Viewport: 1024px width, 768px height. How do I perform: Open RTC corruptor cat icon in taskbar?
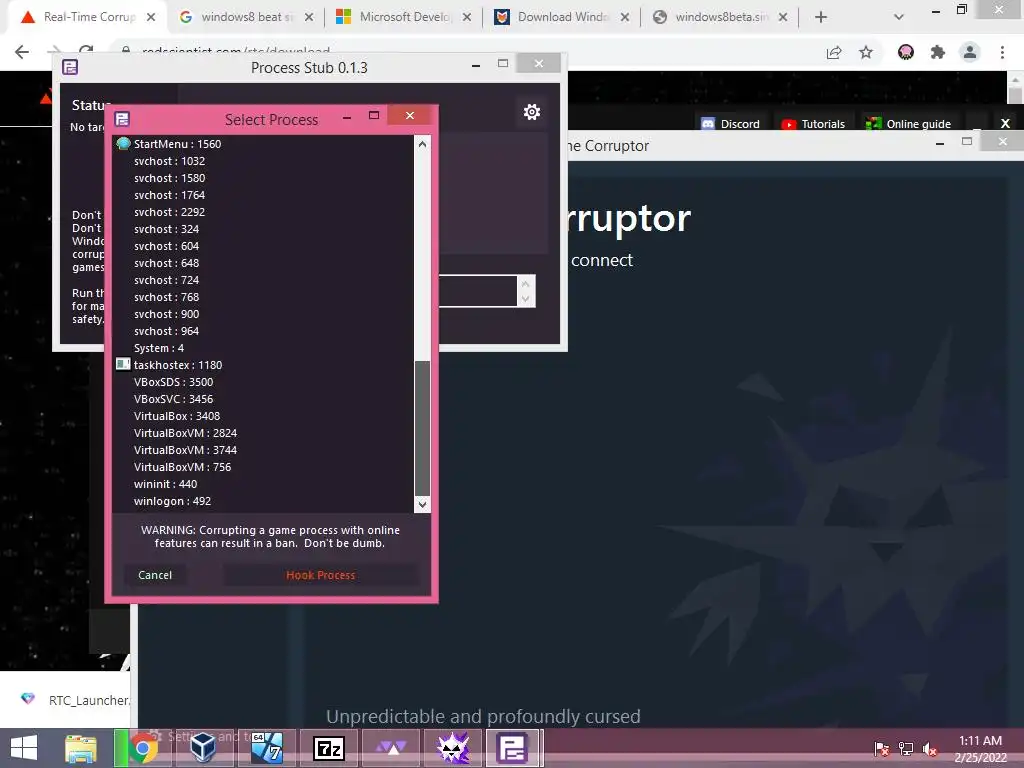453,748
